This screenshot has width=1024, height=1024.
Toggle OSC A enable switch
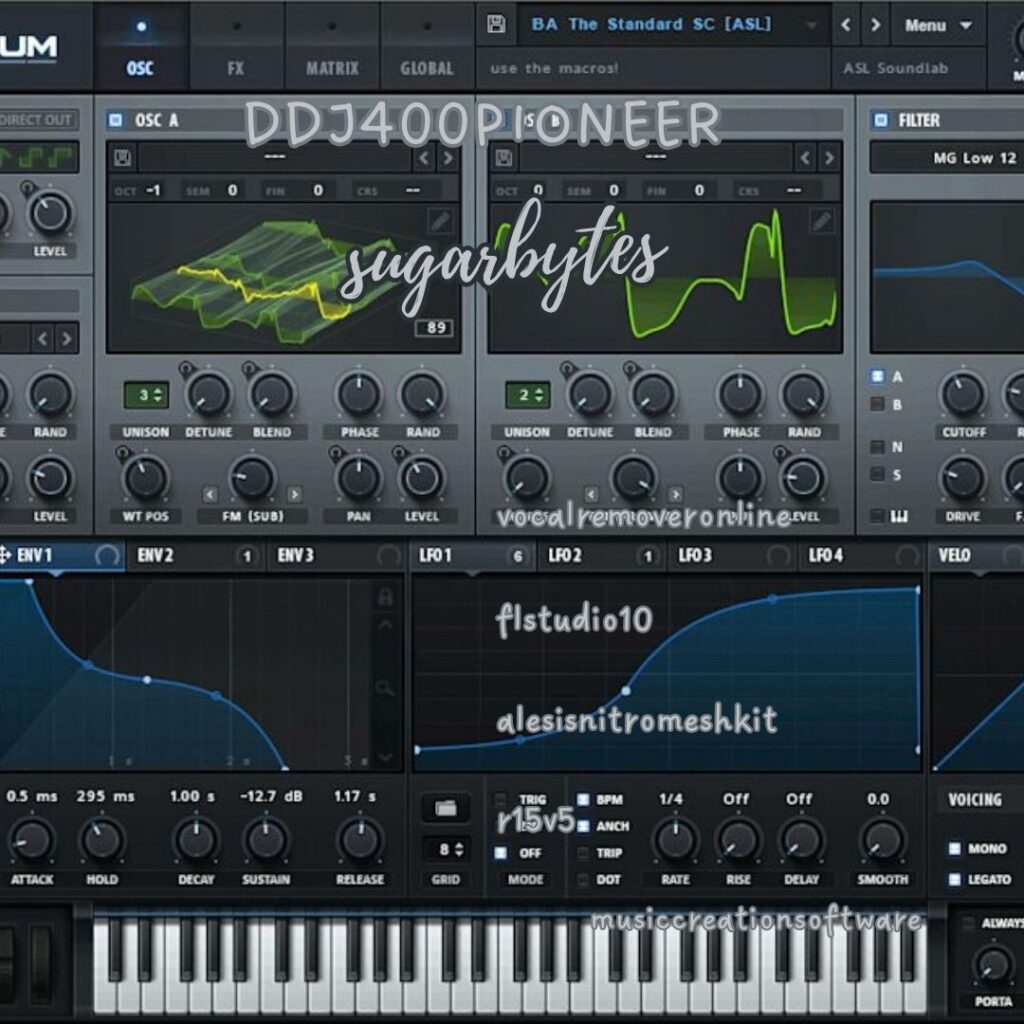click(116, 120)
